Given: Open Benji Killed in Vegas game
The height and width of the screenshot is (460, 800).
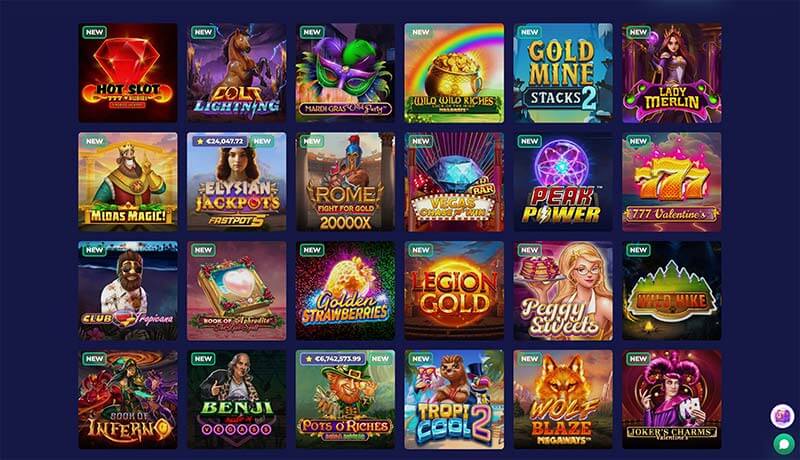Looking at the screenshot, I should (237, 399).
